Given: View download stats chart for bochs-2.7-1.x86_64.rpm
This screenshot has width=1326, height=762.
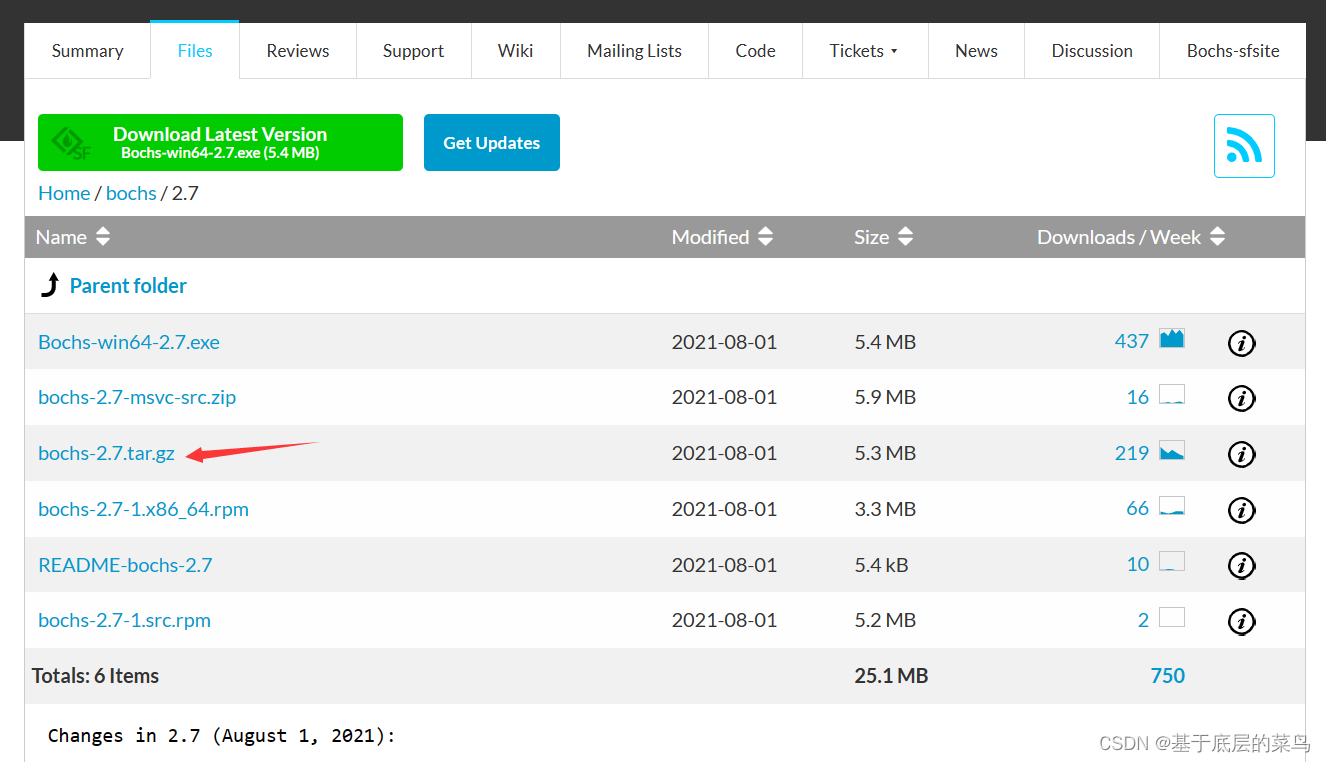Looking at the screenshot, I should tap(1172, 505).
